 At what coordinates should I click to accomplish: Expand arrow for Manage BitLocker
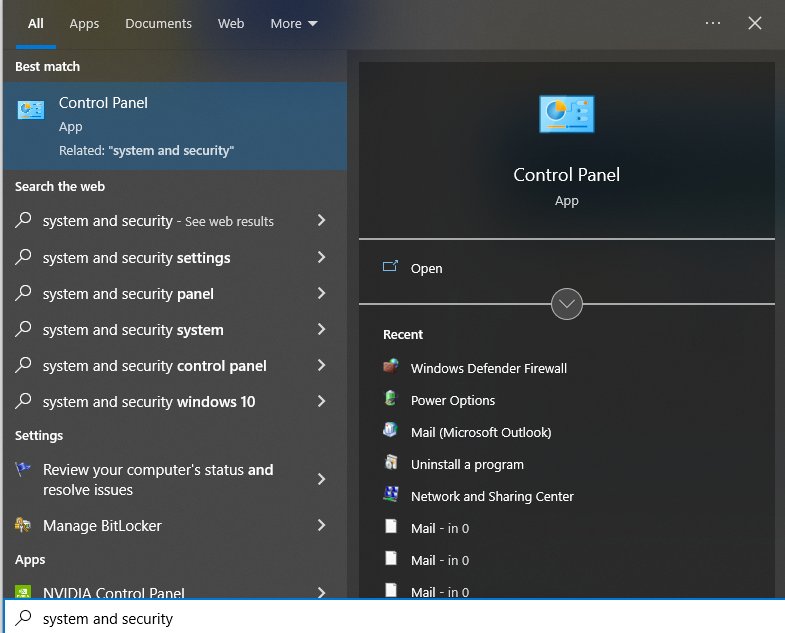[x=321, y=525]
